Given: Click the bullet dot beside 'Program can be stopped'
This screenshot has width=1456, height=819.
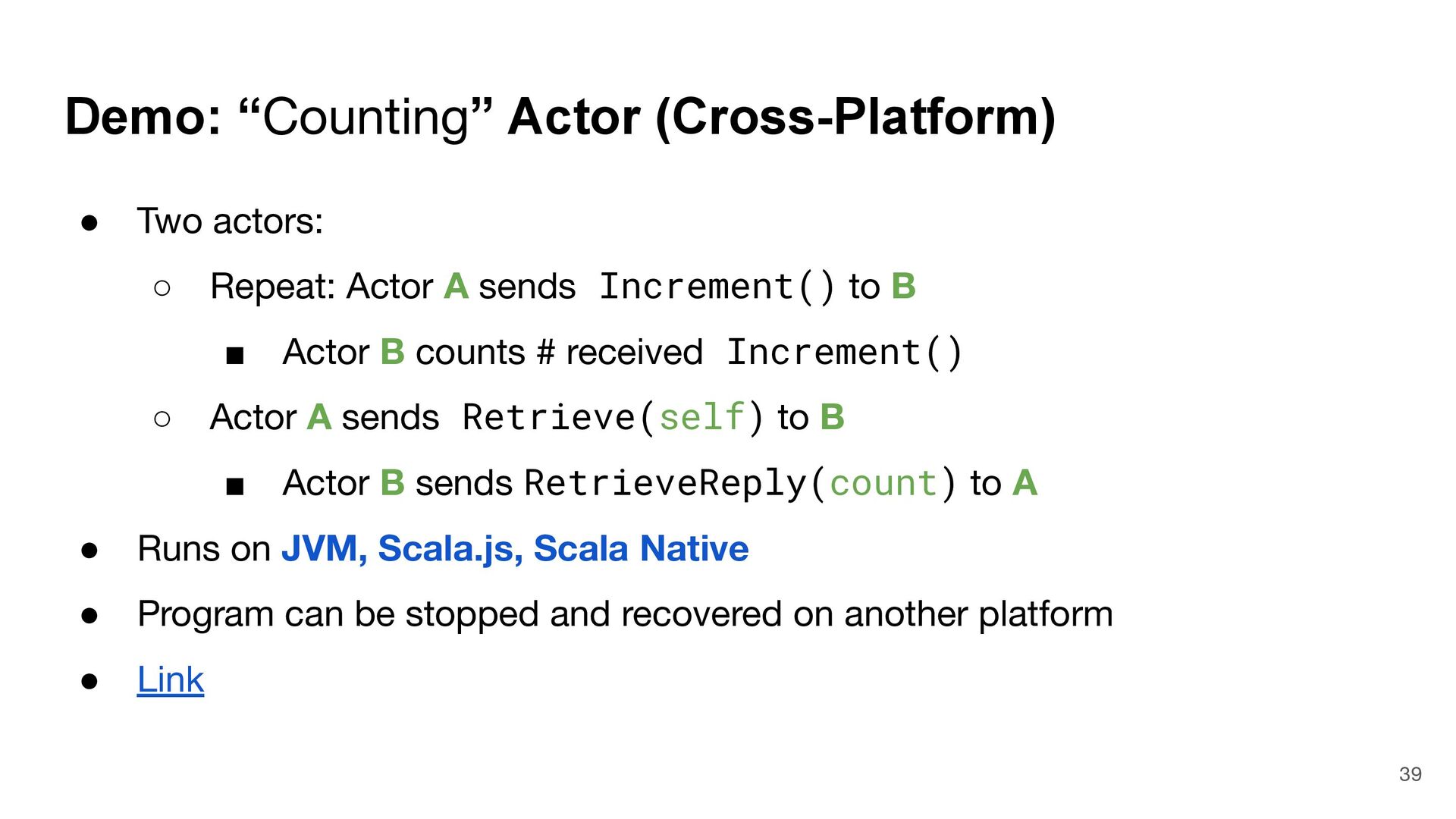Looking at the screenshot, I should [x=89, y=616].
